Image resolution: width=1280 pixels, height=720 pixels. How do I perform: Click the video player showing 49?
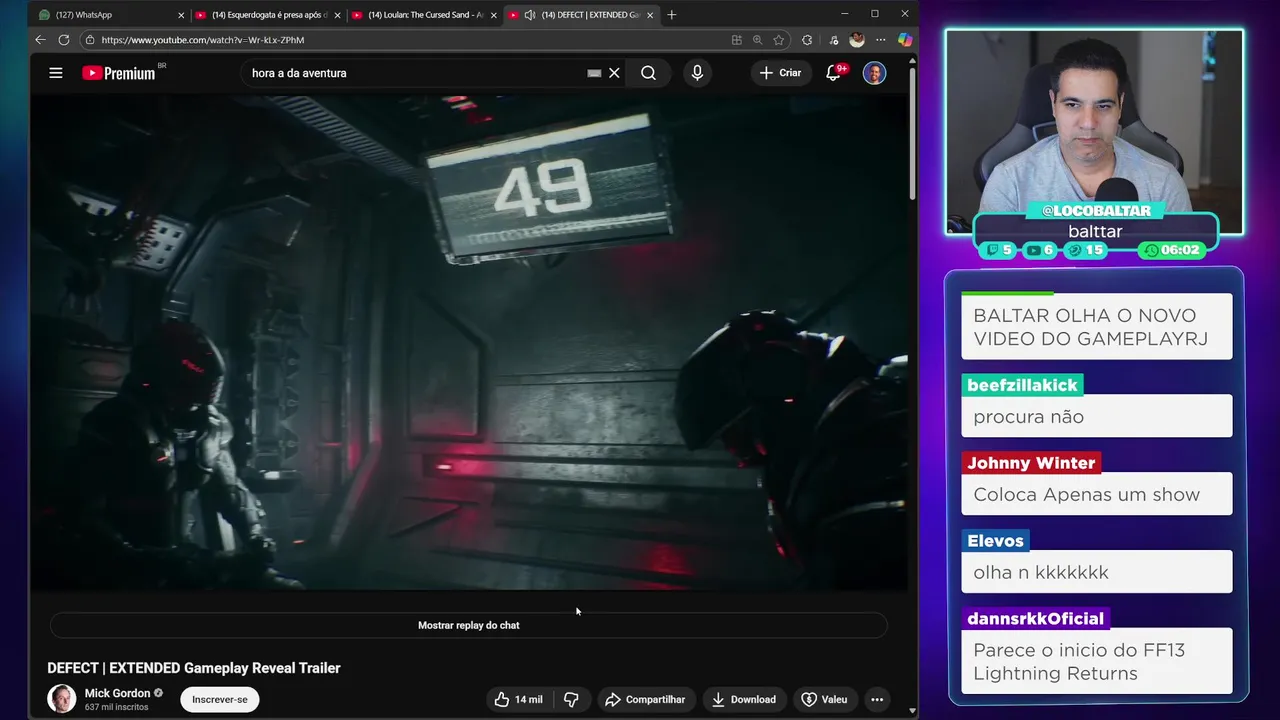point(468,342)
